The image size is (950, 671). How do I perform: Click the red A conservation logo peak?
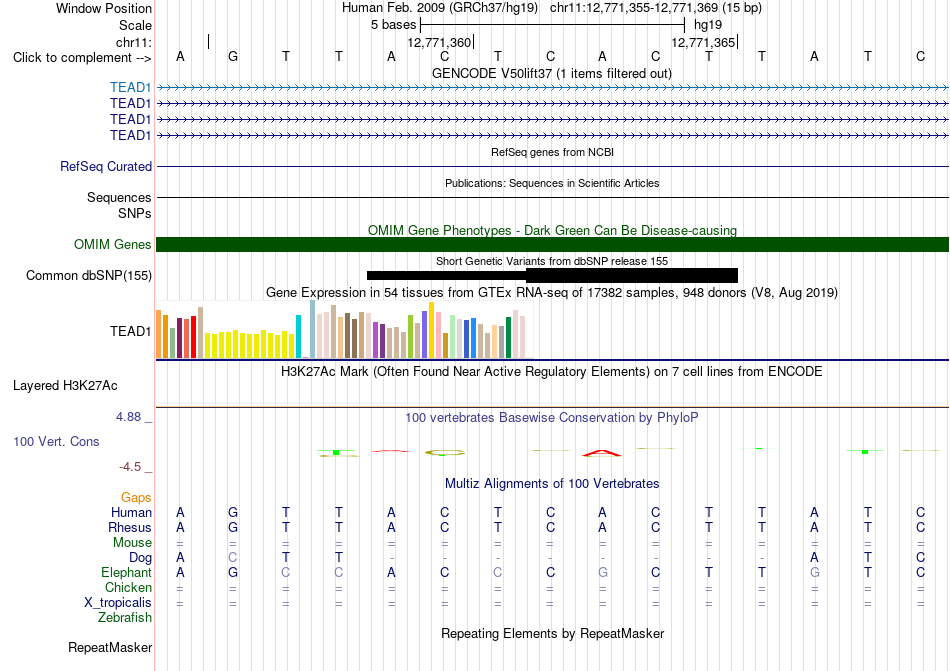pyautogui.click(x=602, y=452)
